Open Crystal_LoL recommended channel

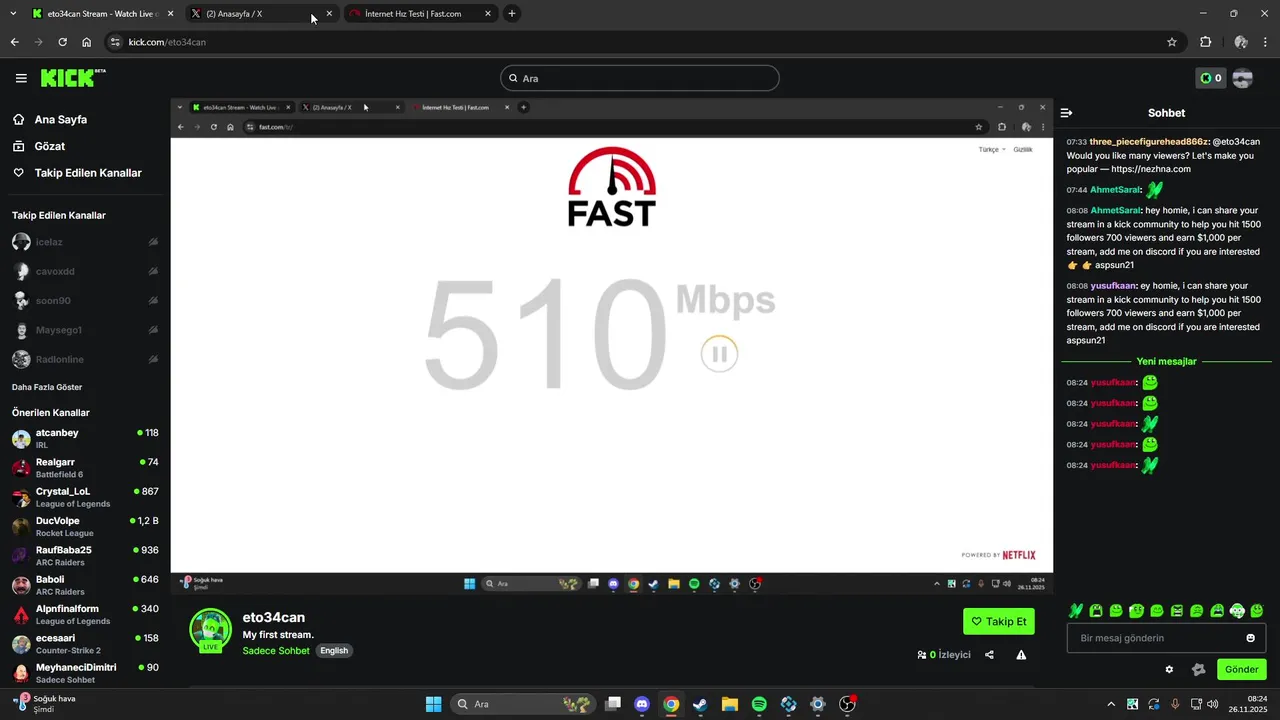[x=85, y=497]
